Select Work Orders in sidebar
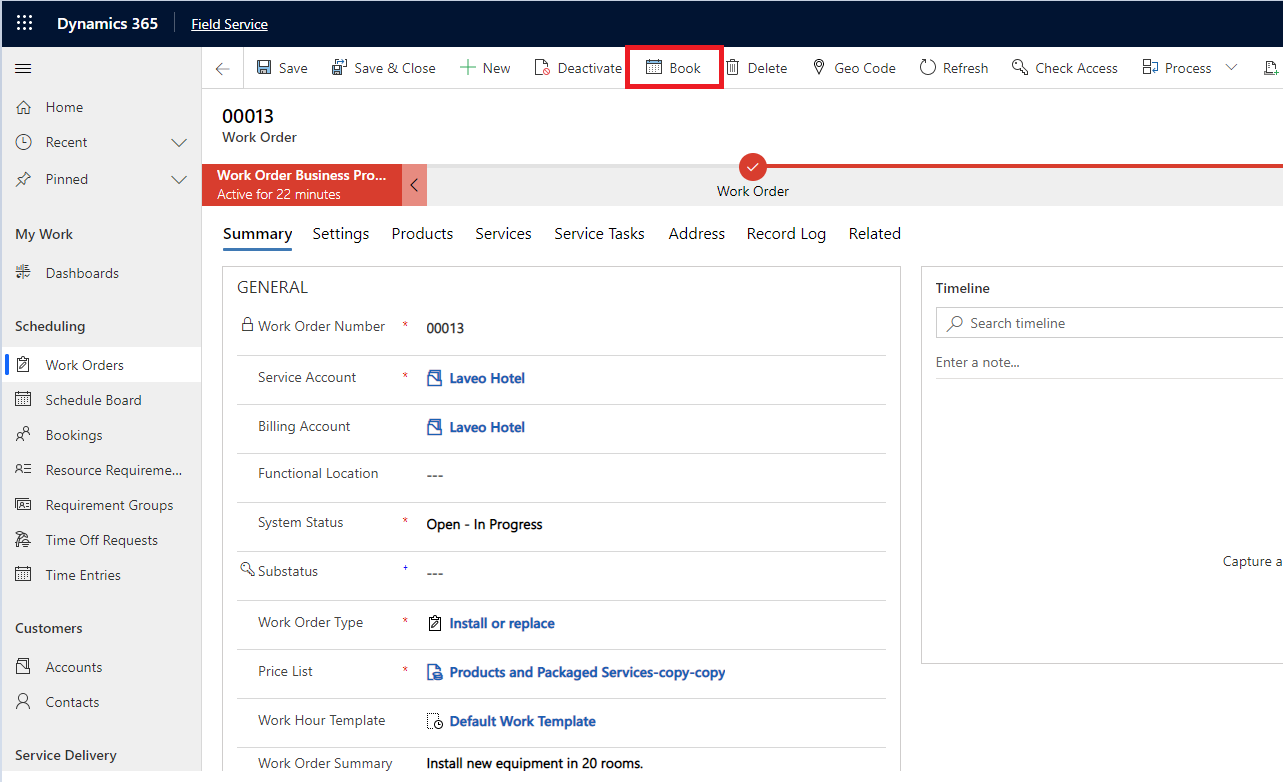Screen dimensions: 1283x782 101,365
